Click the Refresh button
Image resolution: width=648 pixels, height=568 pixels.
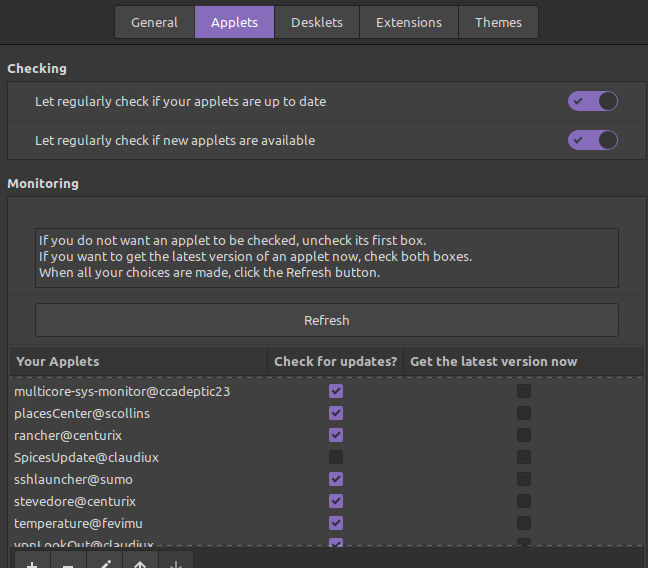pos(327,320)
